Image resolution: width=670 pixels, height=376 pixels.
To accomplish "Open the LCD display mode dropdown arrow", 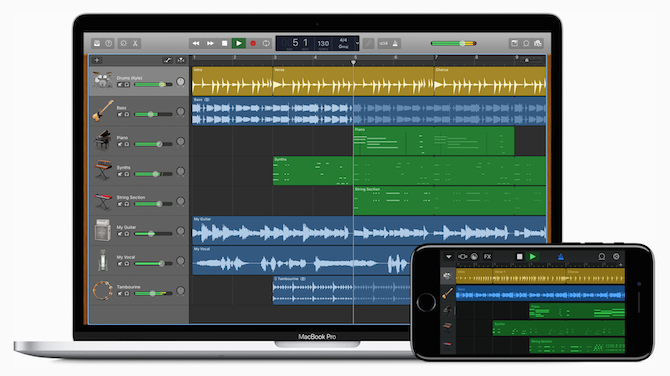I will point(357,43).
